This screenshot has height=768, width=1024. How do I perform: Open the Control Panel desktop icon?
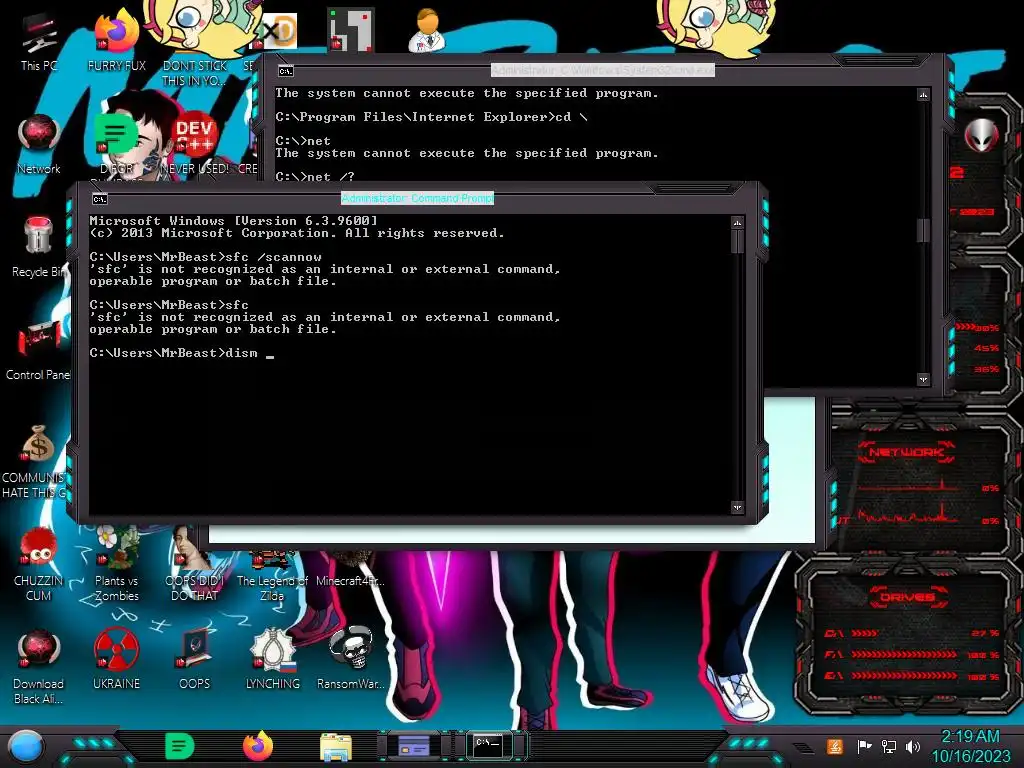coord(38,349)
